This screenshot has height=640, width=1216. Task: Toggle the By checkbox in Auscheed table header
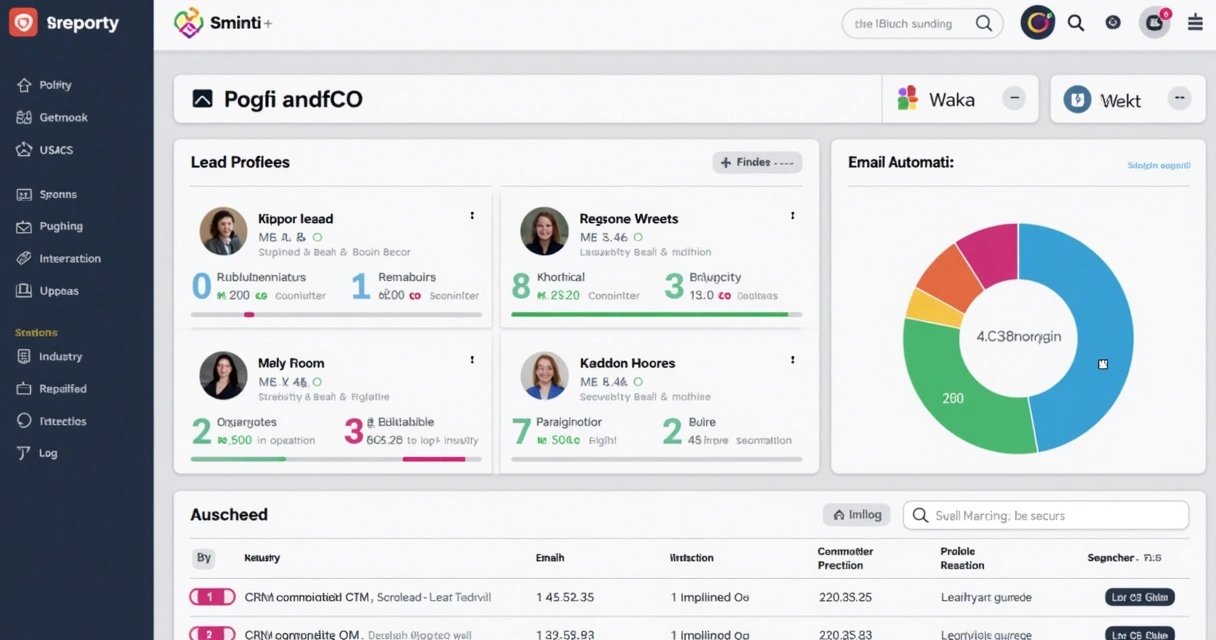[204, 558]
